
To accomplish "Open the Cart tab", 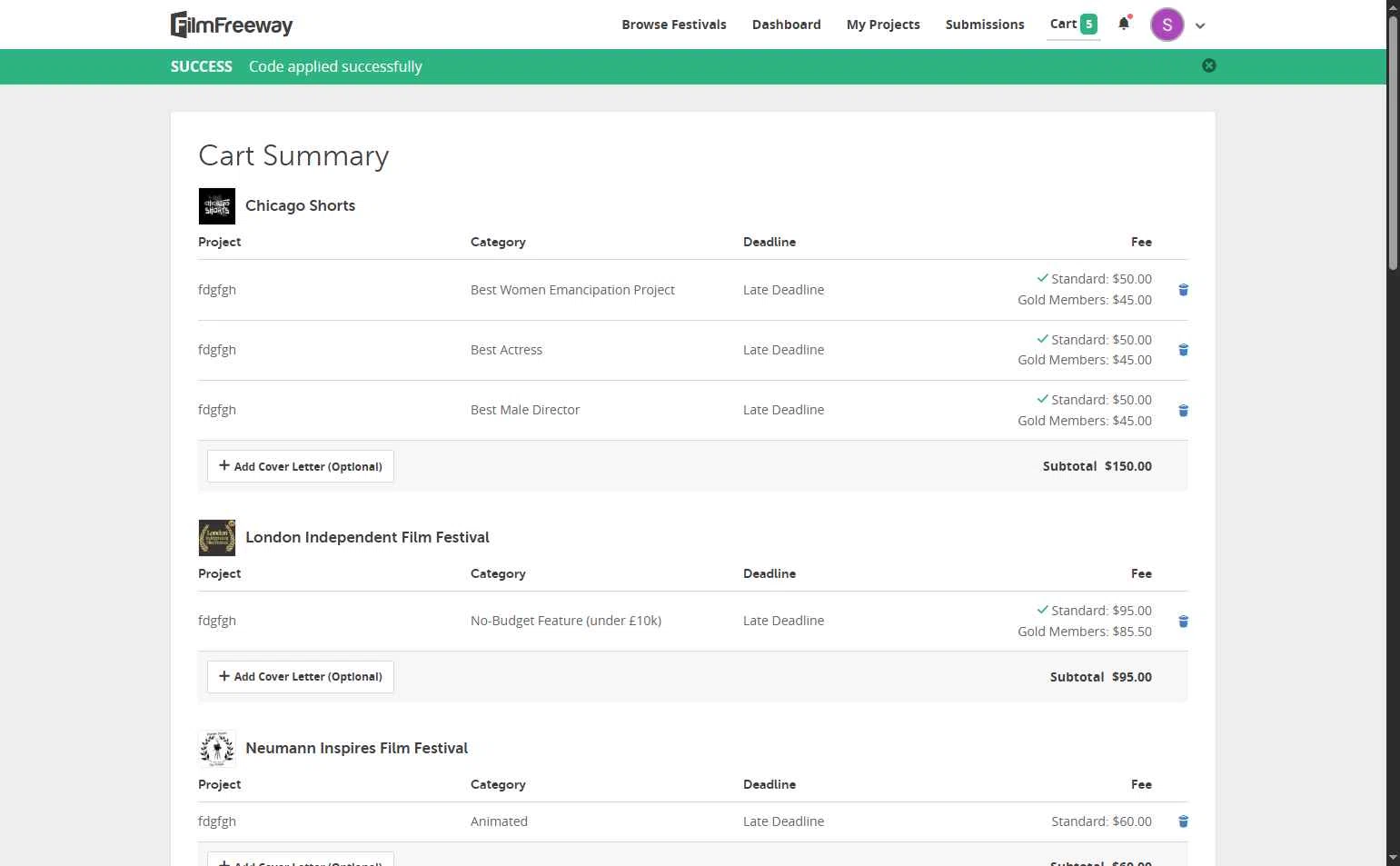I will tap(1073, 25).
